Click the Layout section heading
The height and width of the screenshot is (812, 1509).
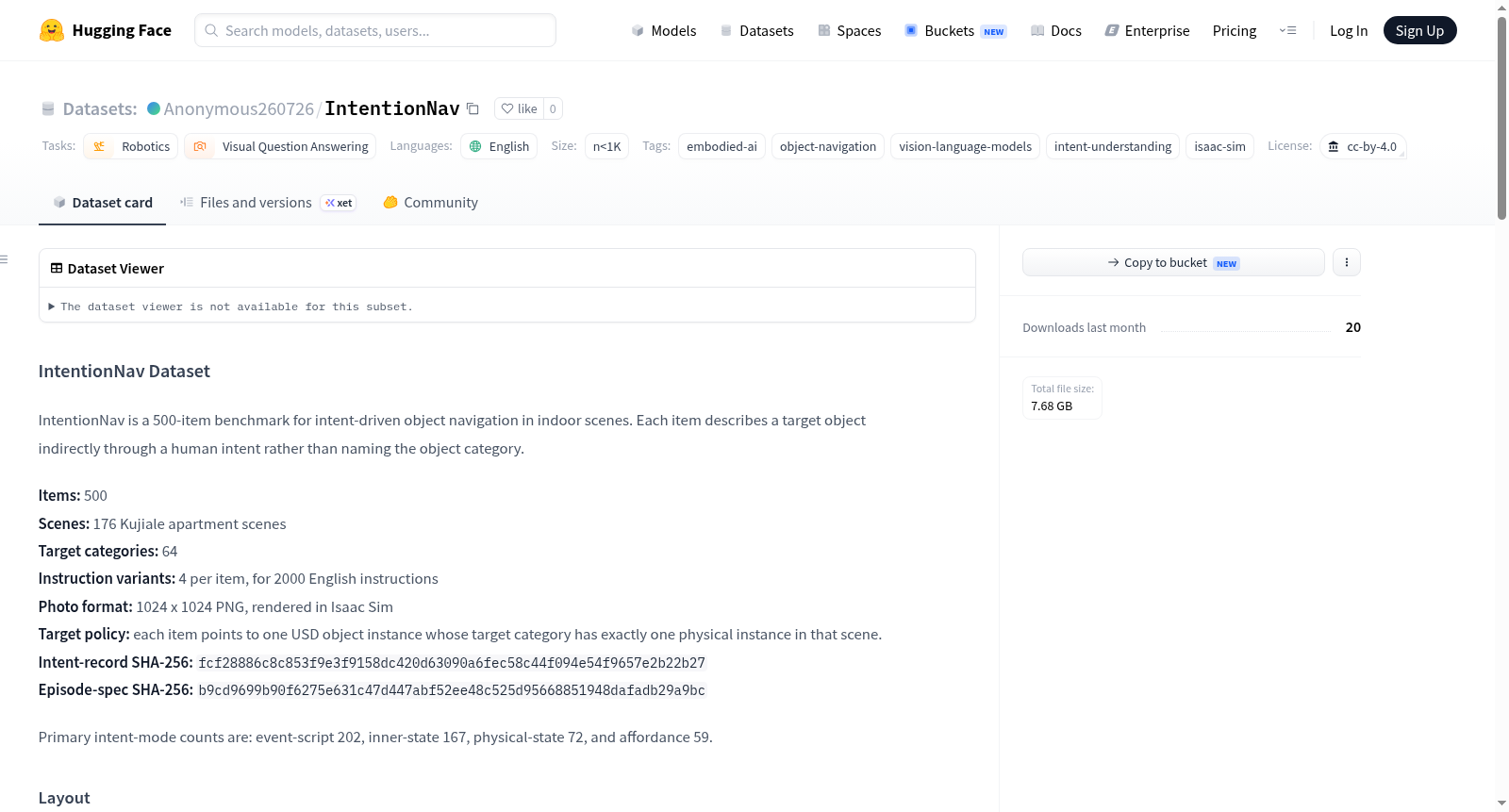pos(64,798)
